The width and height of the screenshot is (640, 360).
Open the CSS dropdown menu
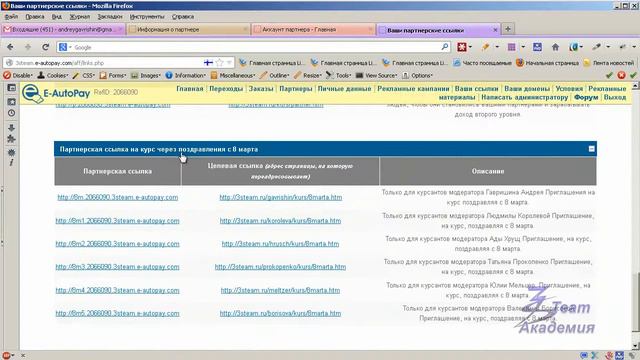click(x=84, y=76)
